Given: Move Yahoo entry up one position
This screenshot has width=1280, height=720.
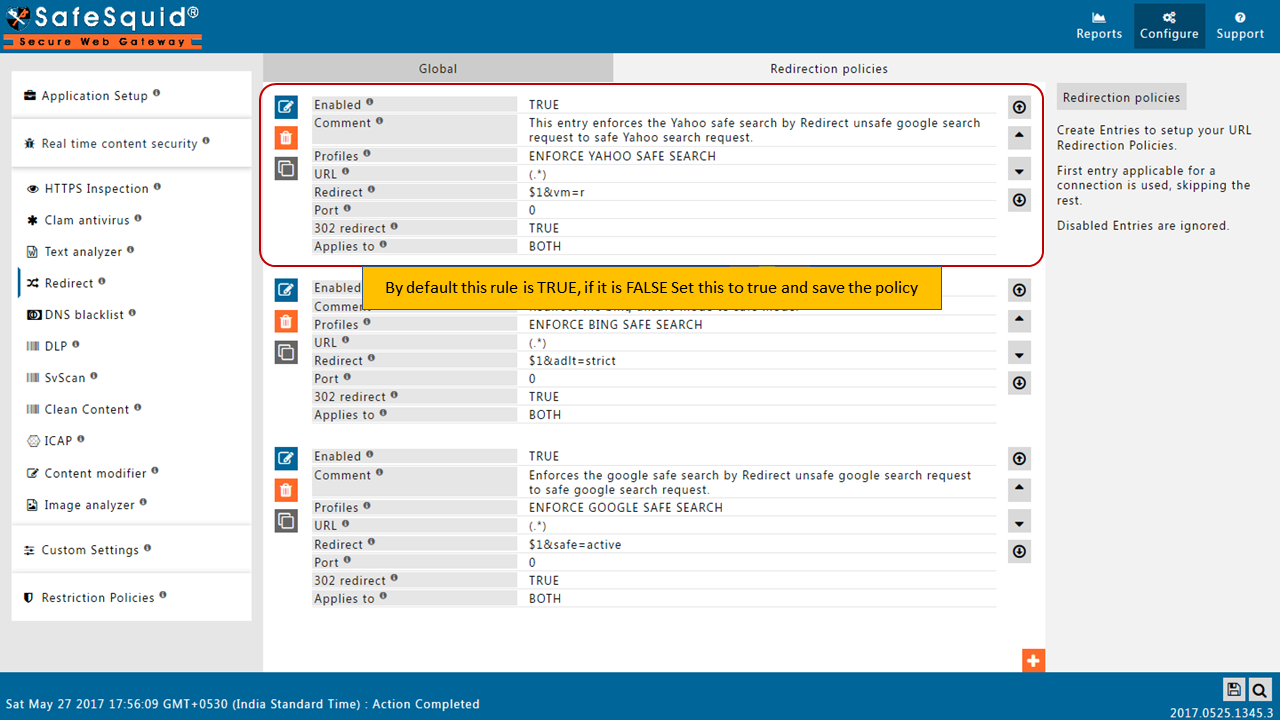Looking at the screenshot, I should pyautogui.click(x=1019, y=136).
